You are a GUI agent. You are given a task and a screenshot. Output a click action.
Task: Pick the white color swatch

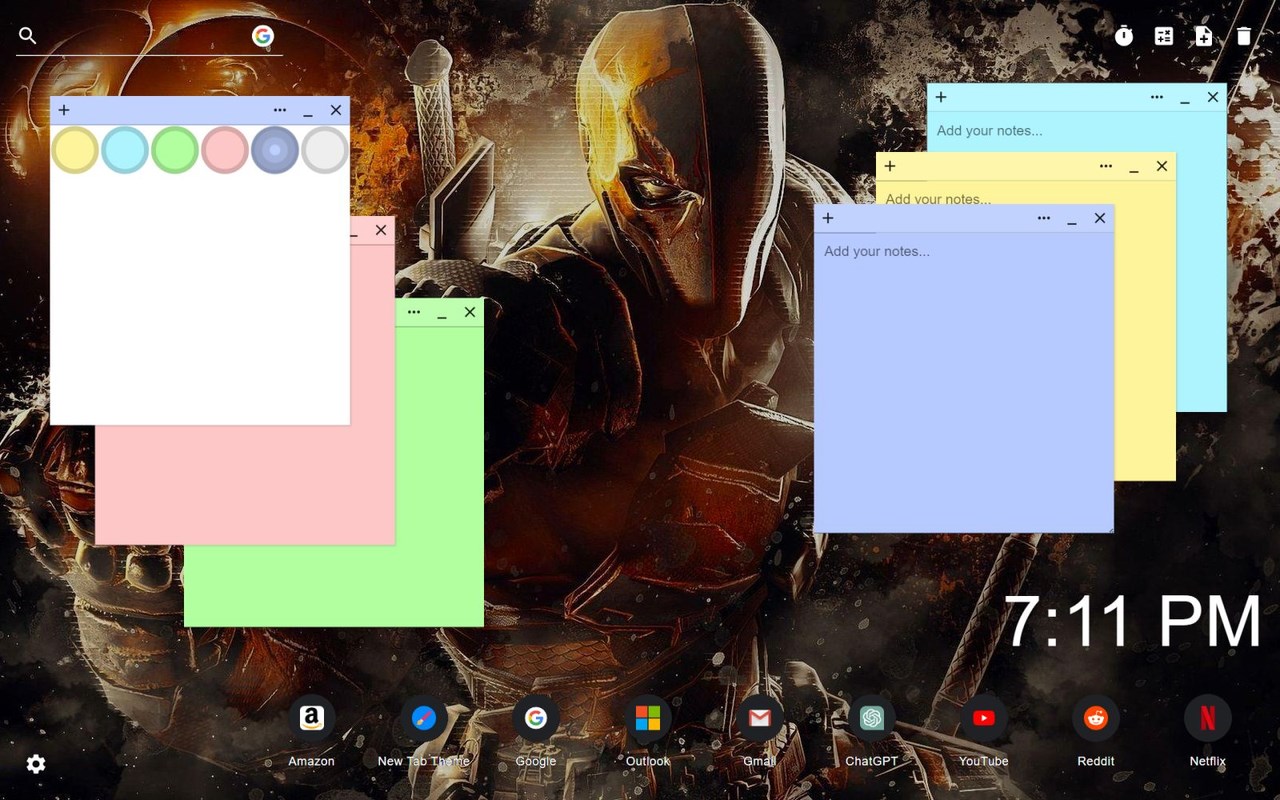[325, 150]
